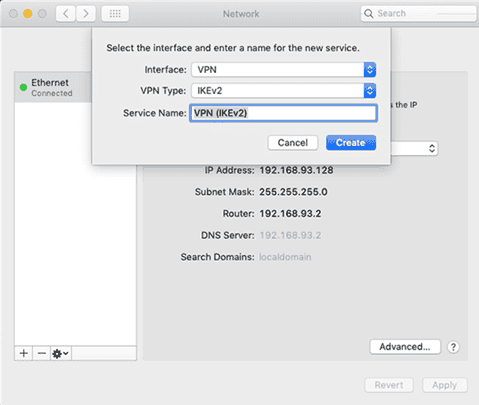Go back with the left arrow toolbar button
This screenshot has width=479, height=405.
coord(65,14)
